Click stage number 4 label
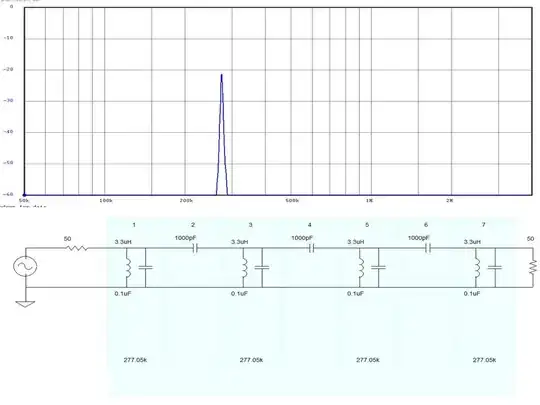This screenshot has width=540, height=405. point(310,225)
